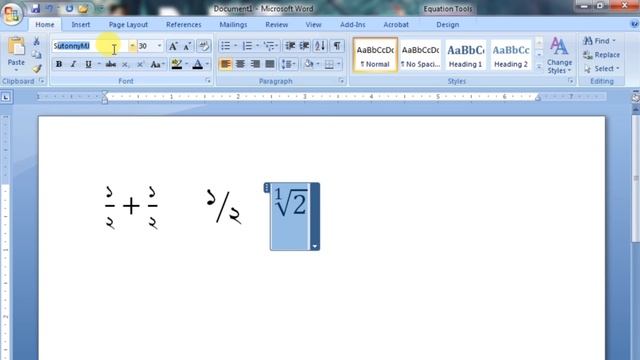Open Bullets list dropdown arrow
640x360 pixels.
(236, 46)
